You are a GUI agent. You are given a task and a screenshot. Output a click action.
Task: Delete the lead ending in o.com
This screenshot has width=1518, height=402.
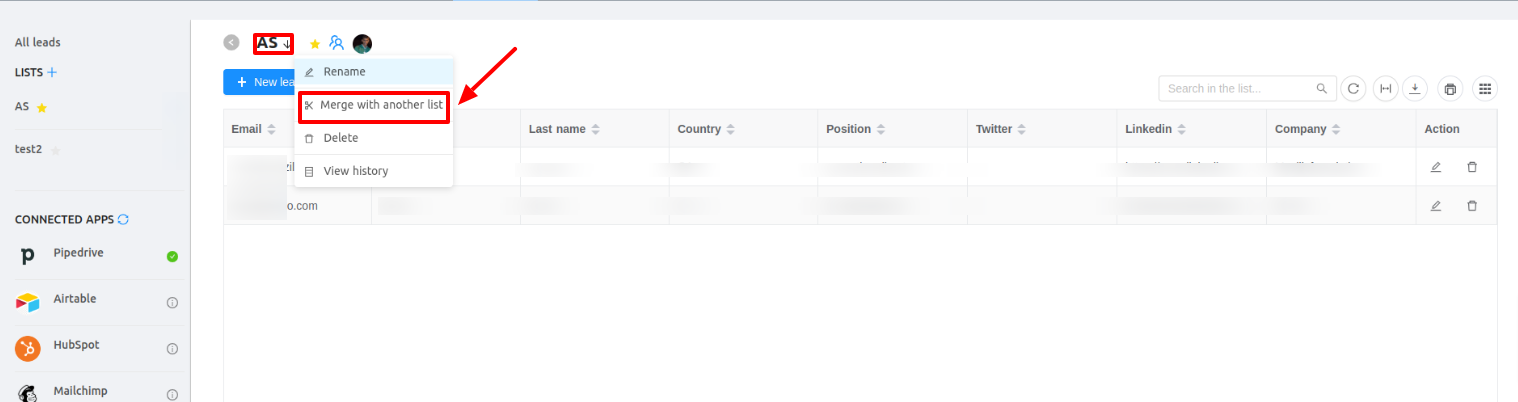[x=1472, y=205]
